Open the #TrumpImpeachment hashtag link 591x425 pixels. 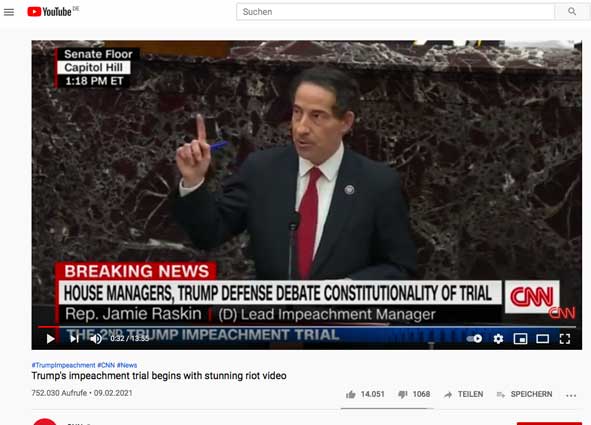pos(63,365)
